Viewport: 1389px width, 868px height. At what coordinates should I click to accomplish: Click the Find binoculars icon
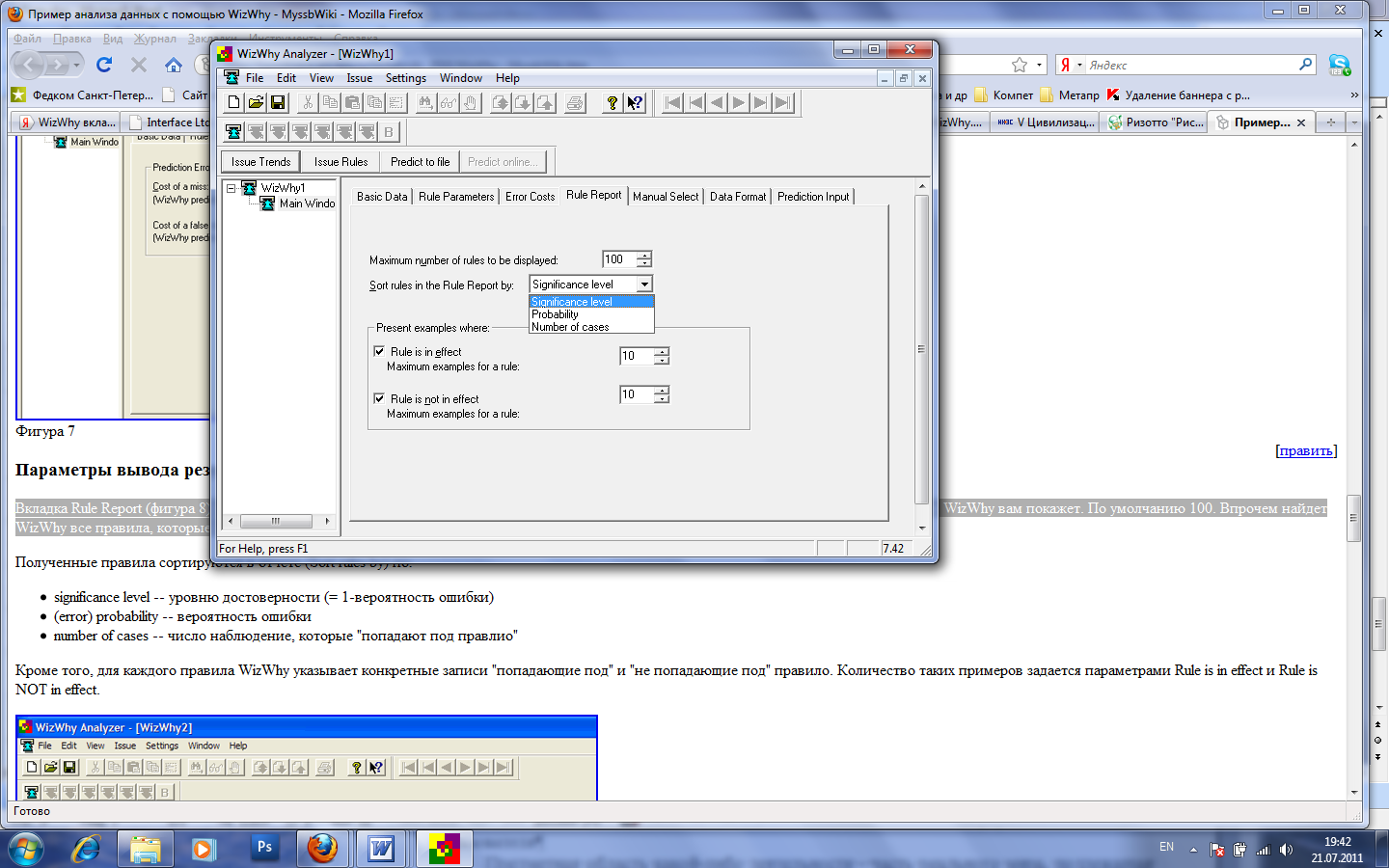[425, 102]
